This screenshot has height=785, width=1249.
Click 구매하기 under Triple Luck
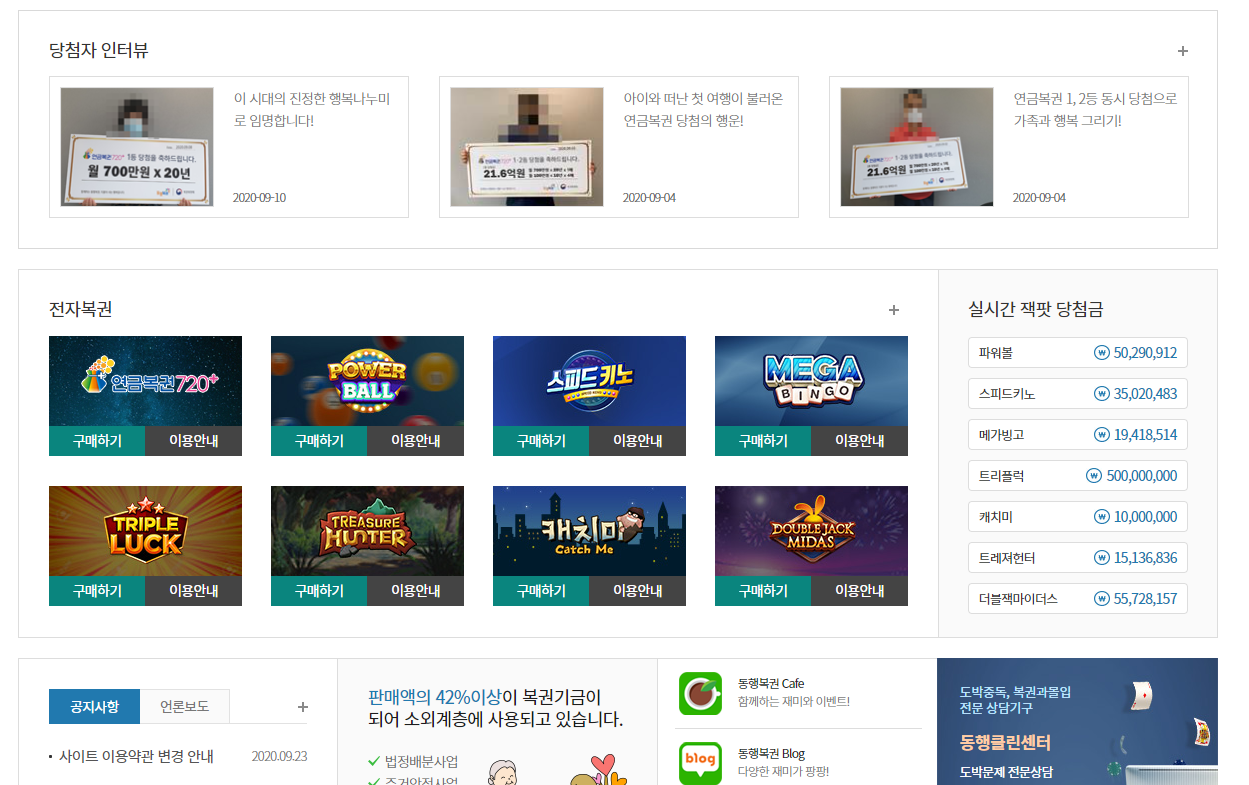tap(97, 591)
